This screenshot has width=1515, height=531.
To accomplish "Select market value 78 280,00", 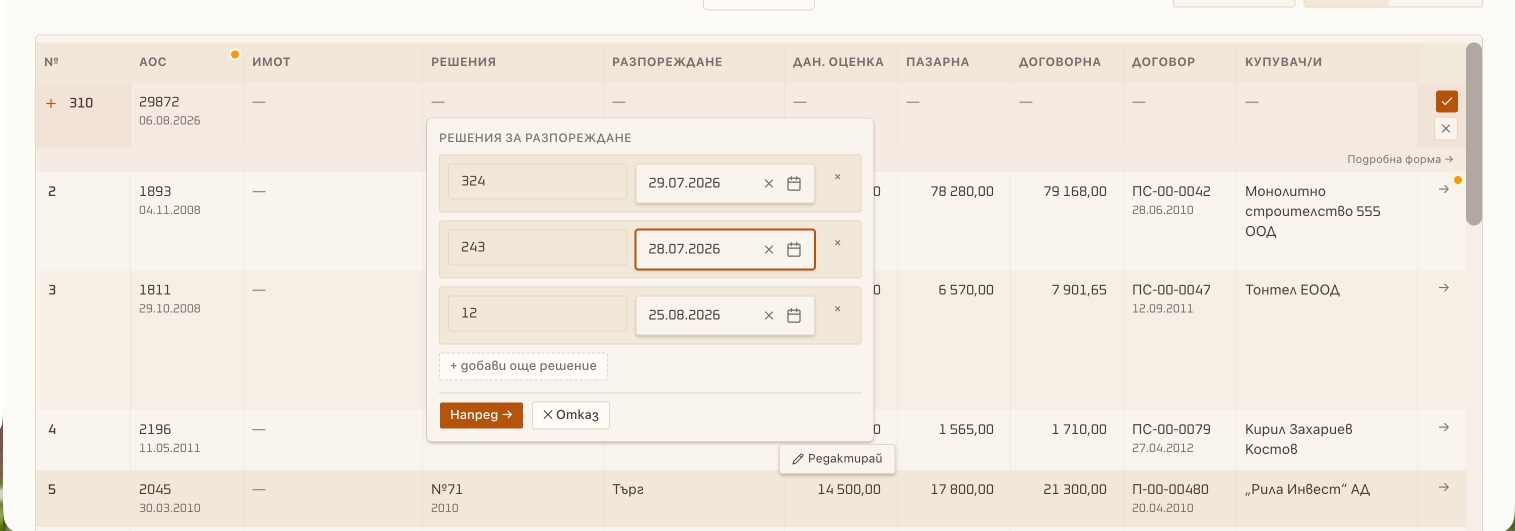I will [962, 191].
